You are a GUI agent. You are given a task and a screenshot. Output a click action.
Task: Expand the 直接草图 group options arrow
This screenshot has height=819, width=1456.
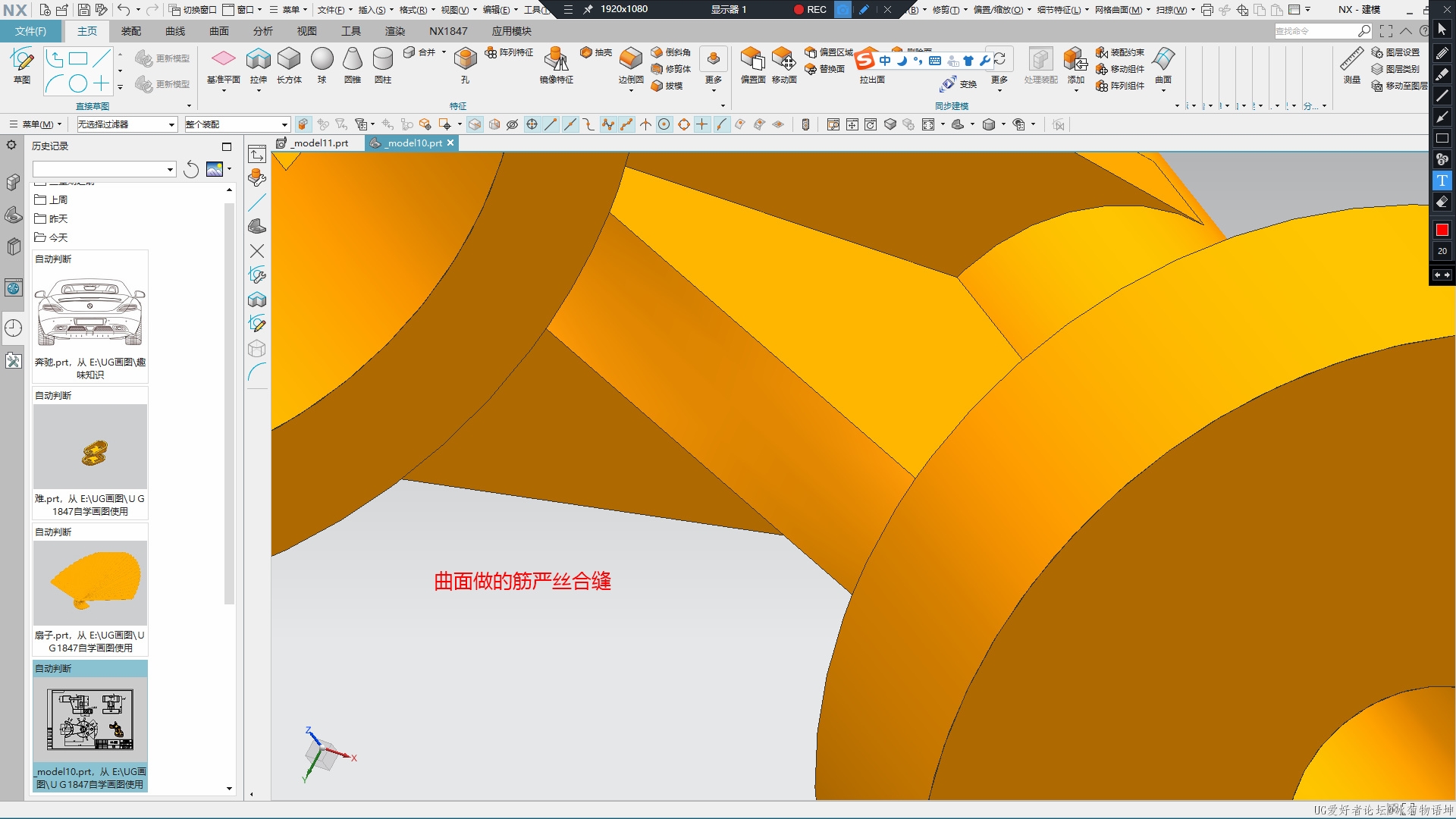point(189,106)
